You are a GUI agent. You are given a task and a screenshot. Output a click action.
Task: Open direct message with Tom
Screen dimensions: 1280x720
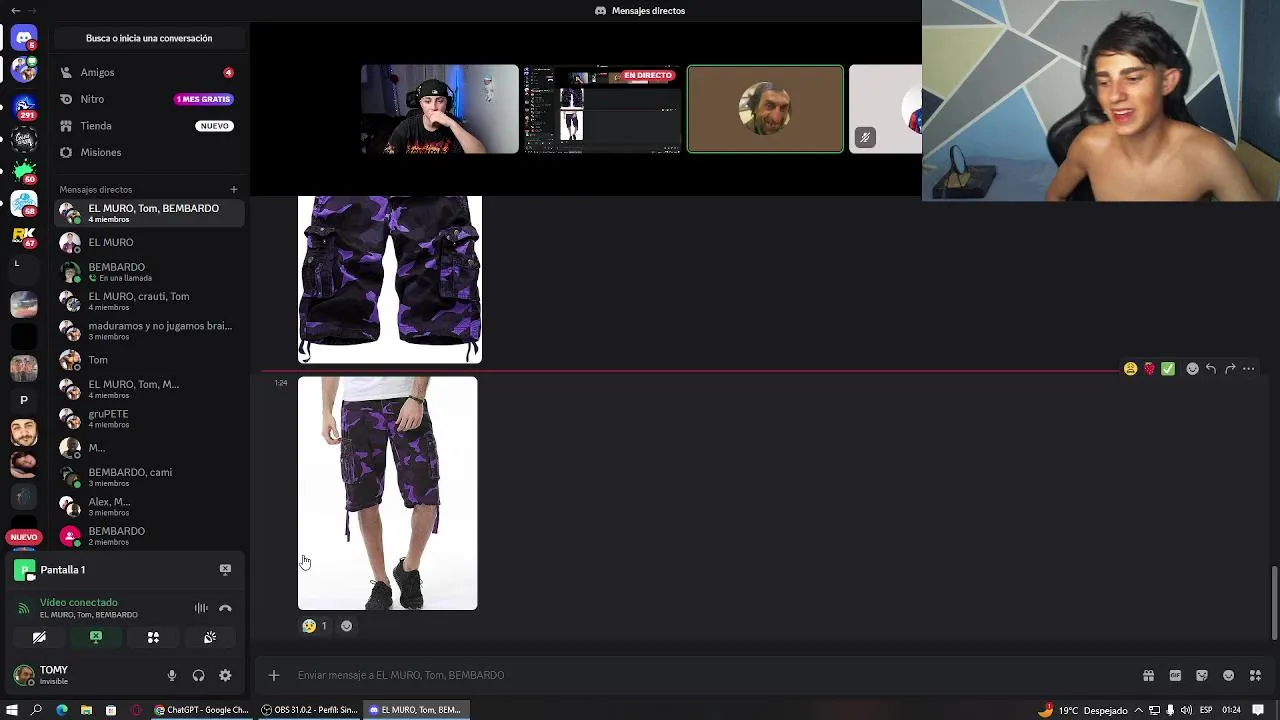tap(149, 360)
